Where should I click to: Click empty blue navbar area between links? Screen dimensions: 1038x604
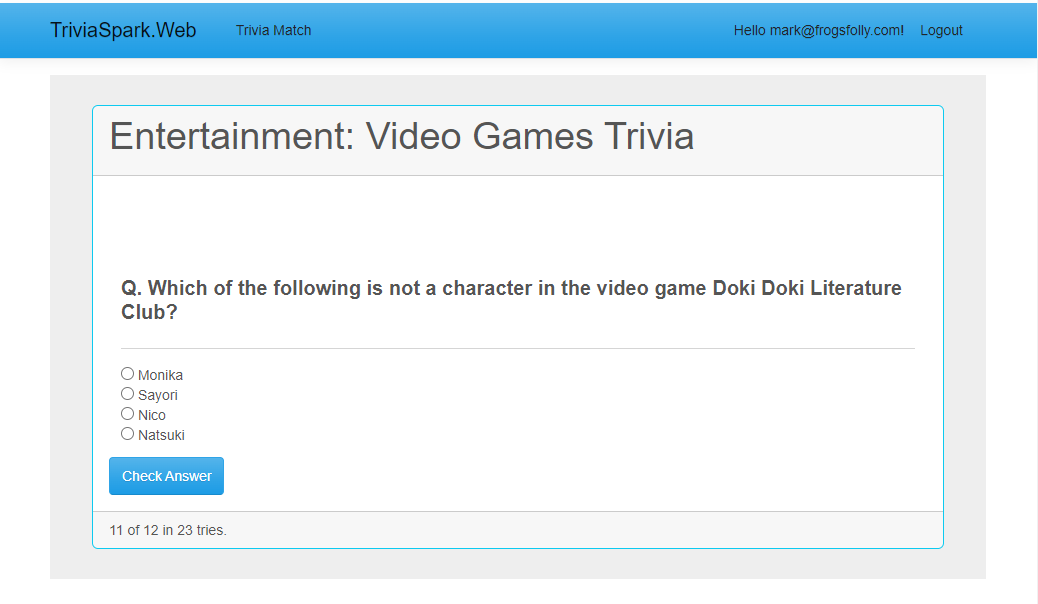(520, 30)
